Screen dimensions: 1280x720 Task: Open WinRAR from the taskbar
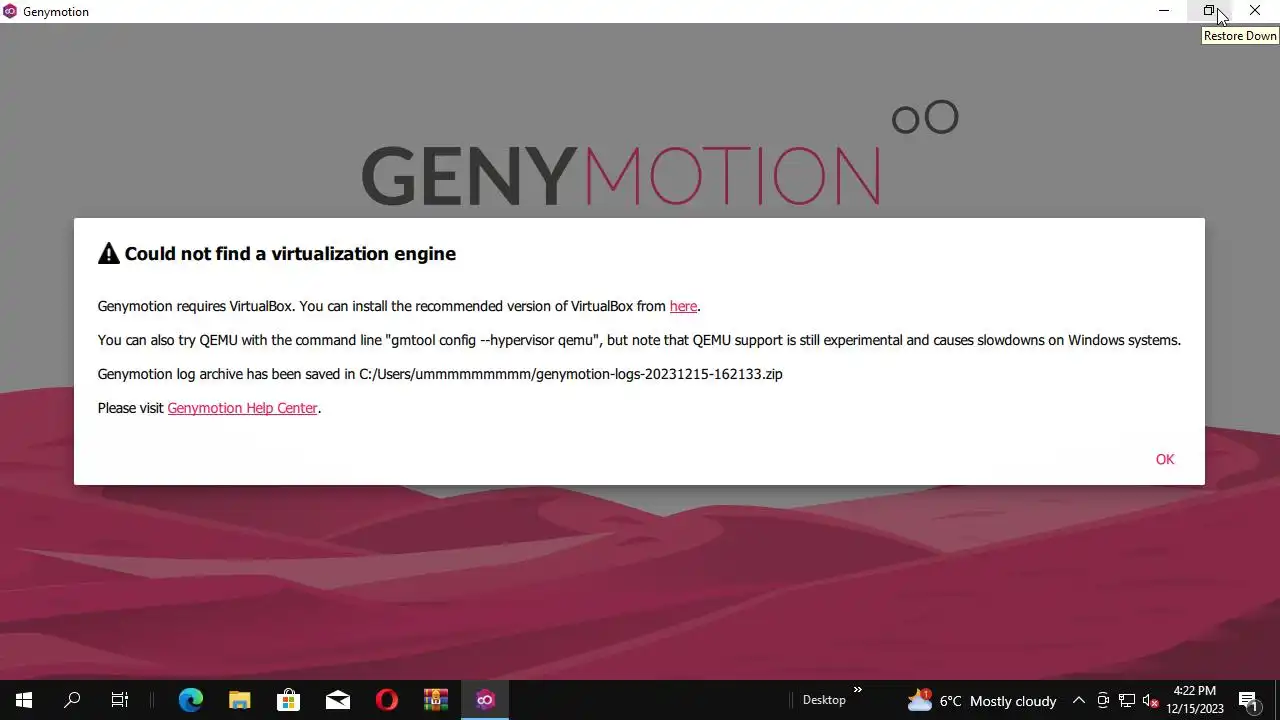point(436,700)
